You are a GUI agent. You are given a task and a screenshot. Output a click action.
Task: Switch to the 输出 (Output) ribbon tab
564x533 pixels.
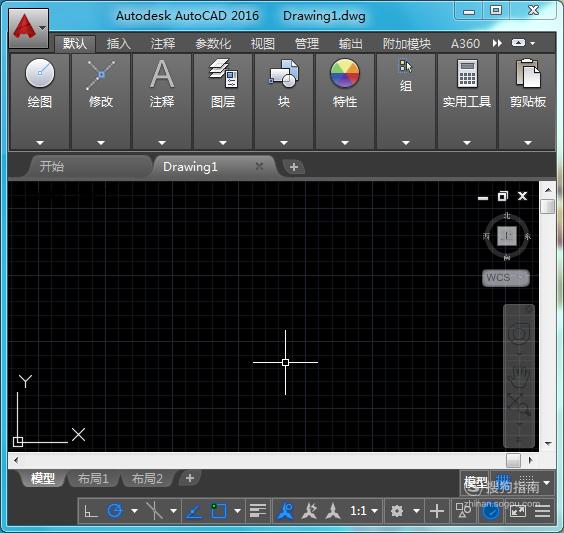(x=350, y=44)
